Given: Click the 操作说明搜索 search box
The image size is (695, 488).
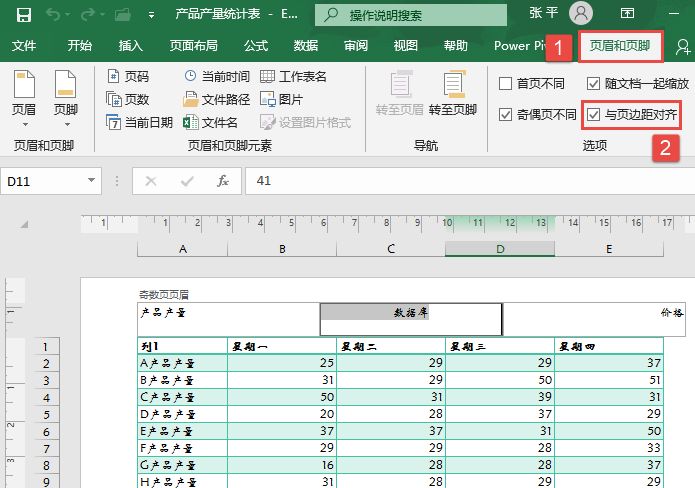Looking at the screenshot, I should [411, 15].
